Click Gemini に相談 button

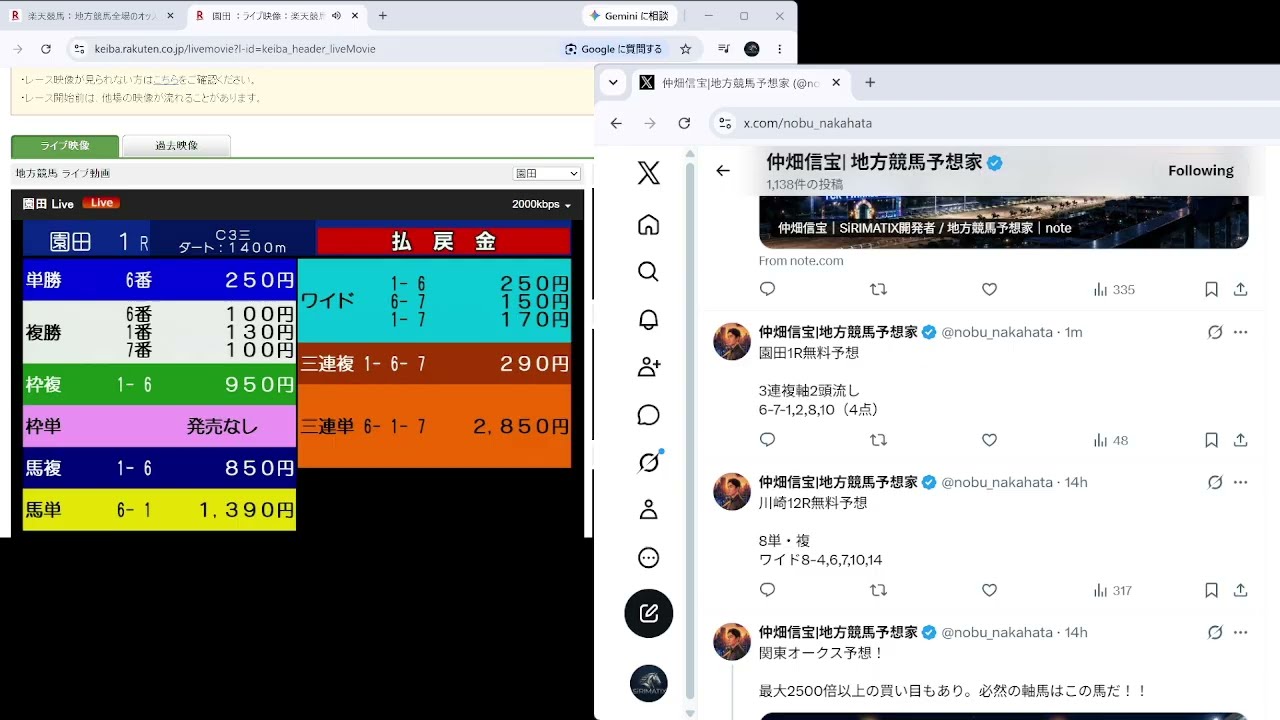pyautogui.click(x=629, y=16)
